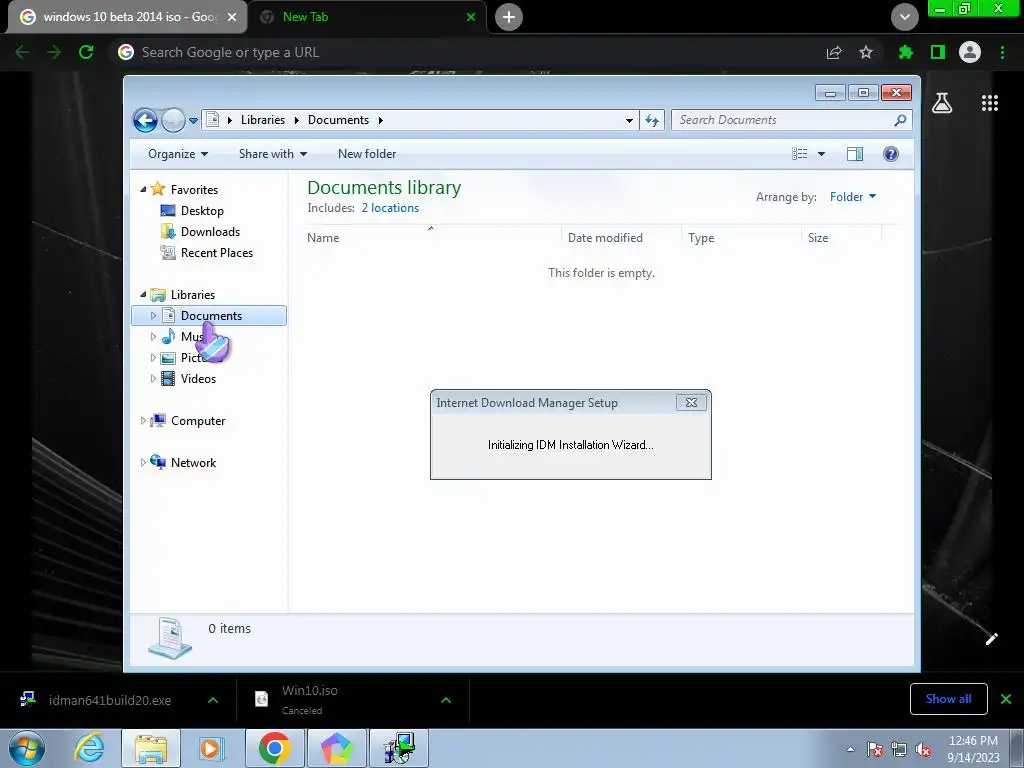This screenshot has width=1024, height=768.
Task: Close the New Tab browser tab
Action: [471, 17]
